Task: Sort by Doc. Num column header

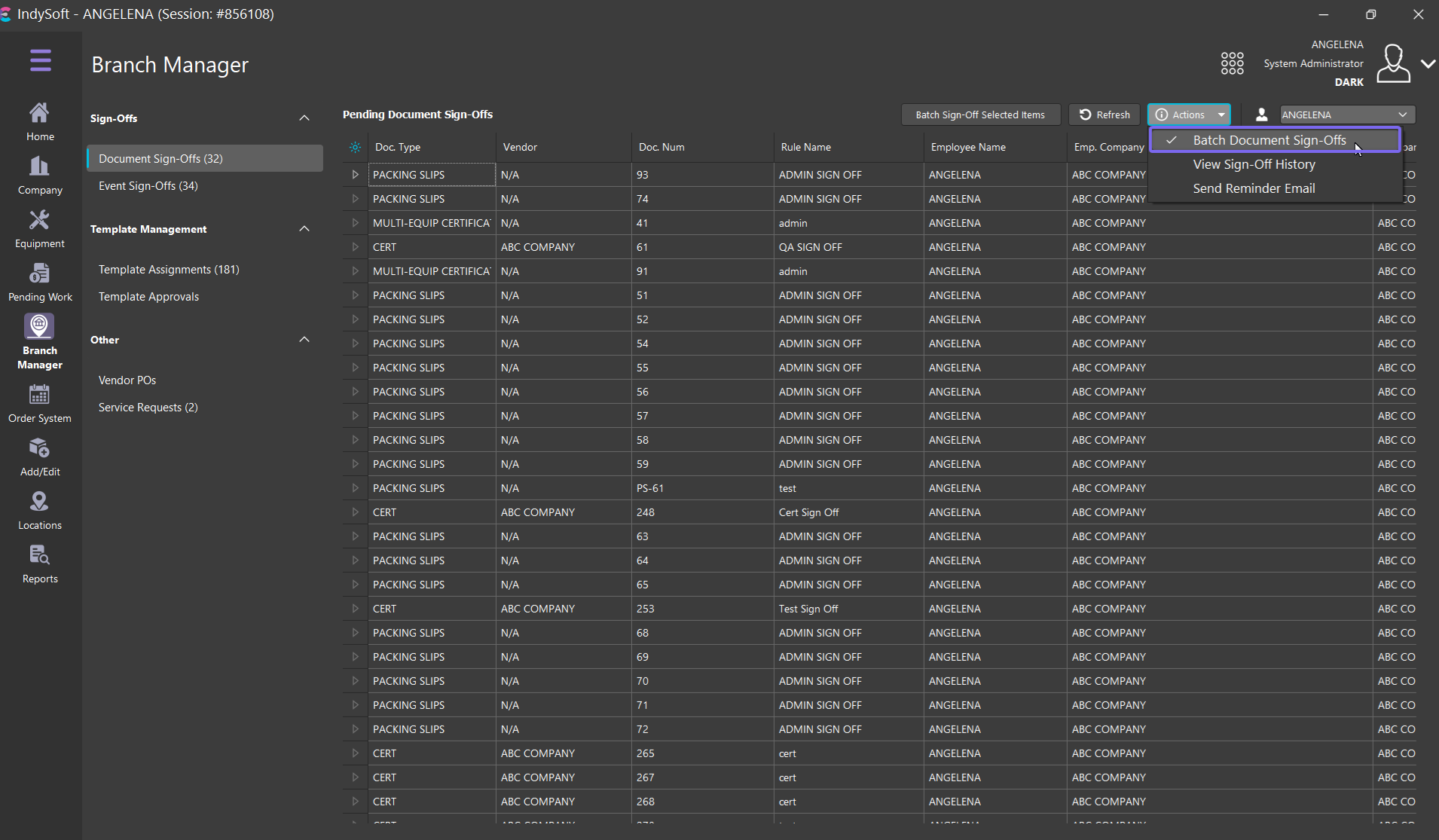Action: pos(661,148)
